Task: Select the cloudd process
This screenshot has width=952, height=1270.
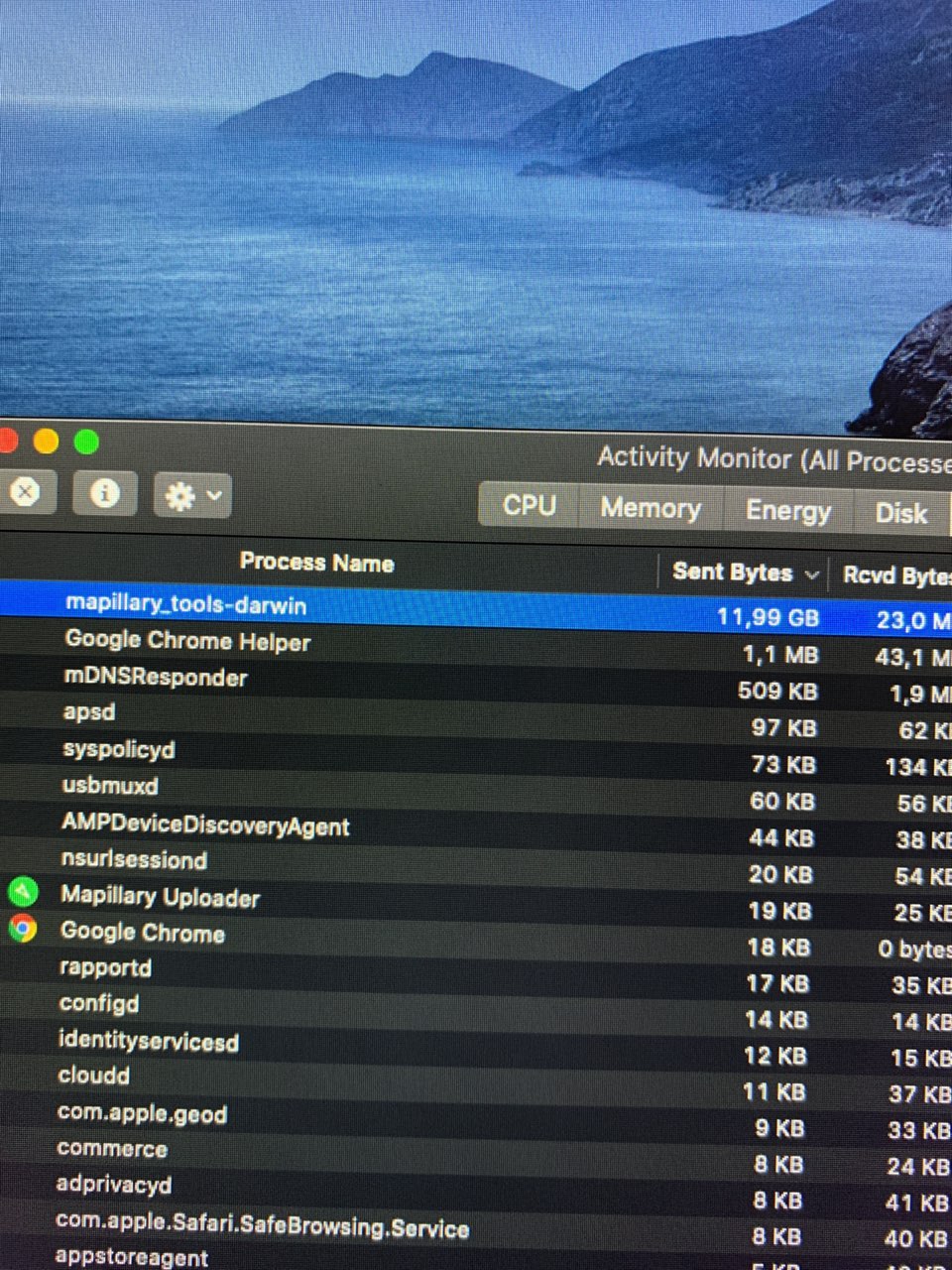Action: click(93, 1075)
